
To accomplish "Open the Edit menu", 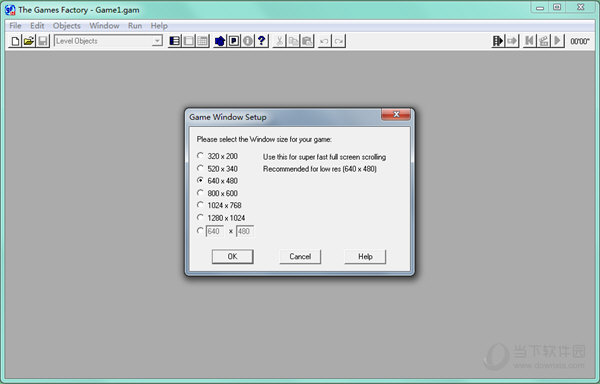I will click(37, 26).
